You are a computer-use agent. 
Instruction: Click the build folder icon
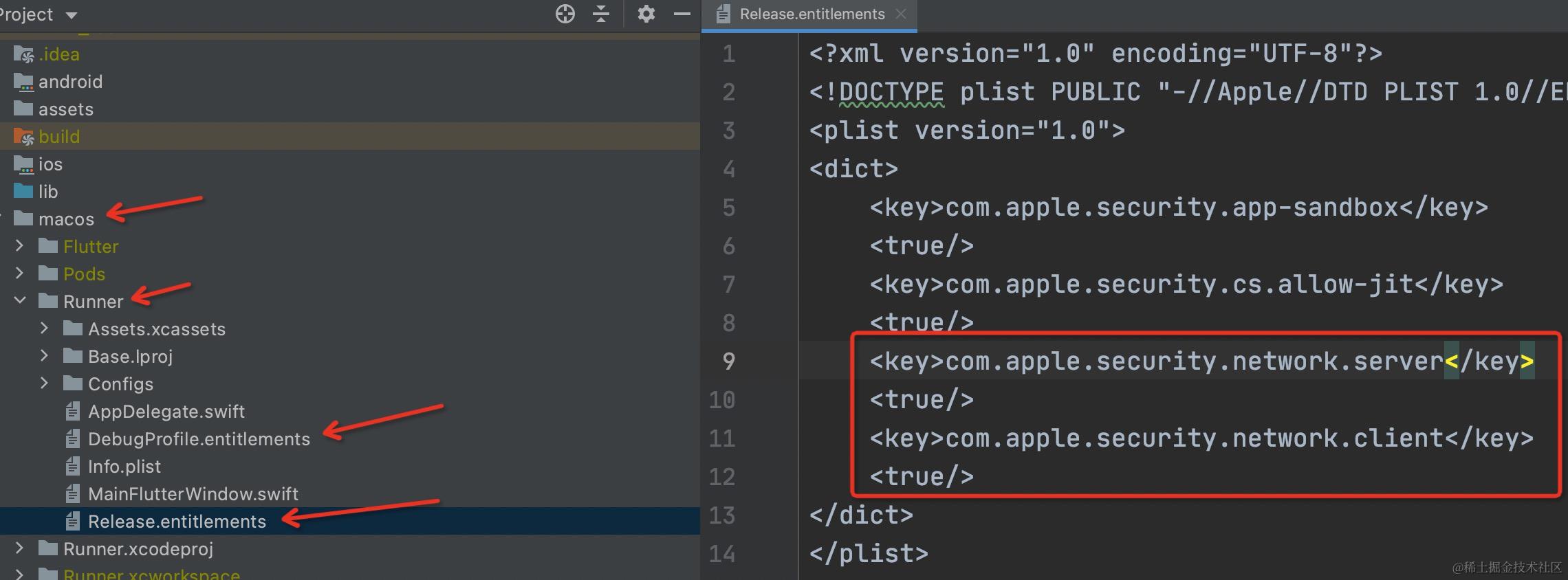pos(24,137)
